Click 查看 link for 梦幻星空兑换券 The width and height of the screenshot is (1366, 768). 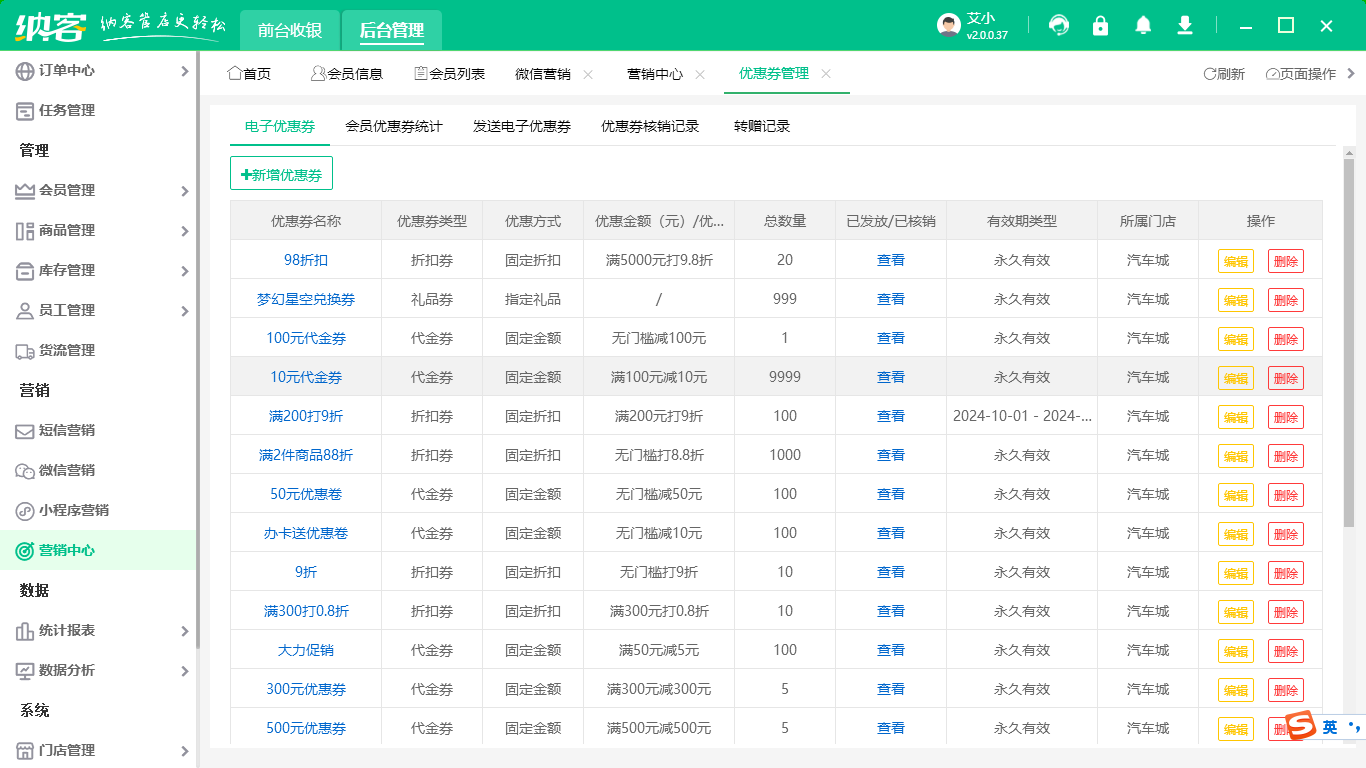click(x=890, y=299)
